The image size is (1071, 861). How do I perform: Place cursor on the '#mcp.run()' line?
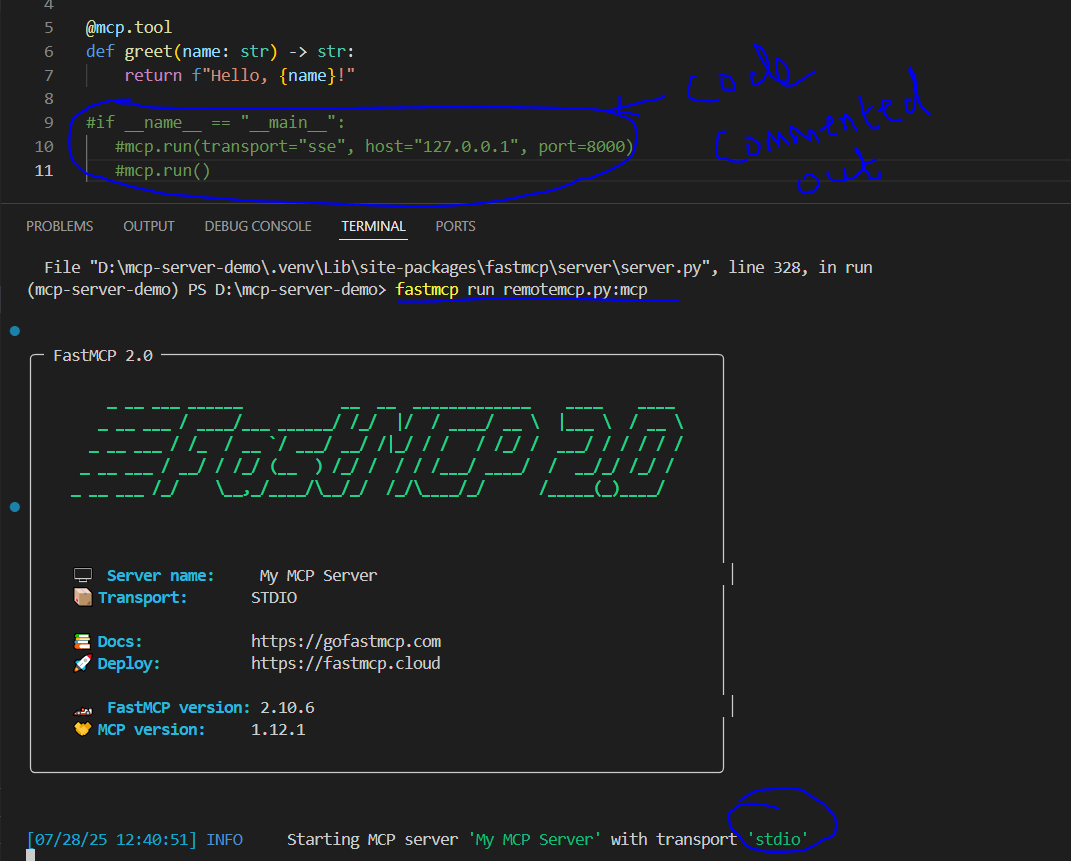pyautogui.click(x=163, y=171)
